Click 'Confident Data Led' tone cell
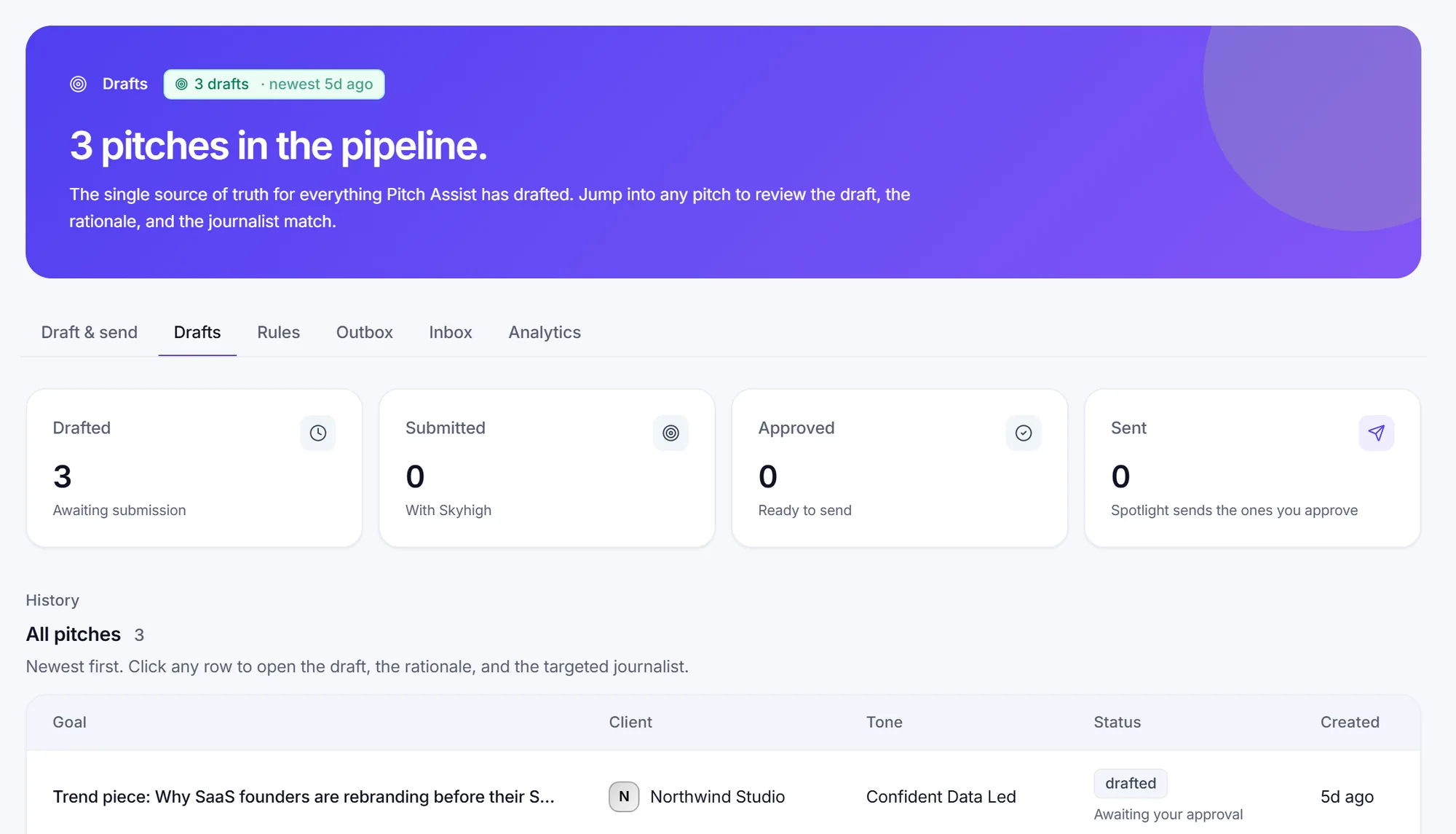This screenshot has width=1456, height=834. 941,796
